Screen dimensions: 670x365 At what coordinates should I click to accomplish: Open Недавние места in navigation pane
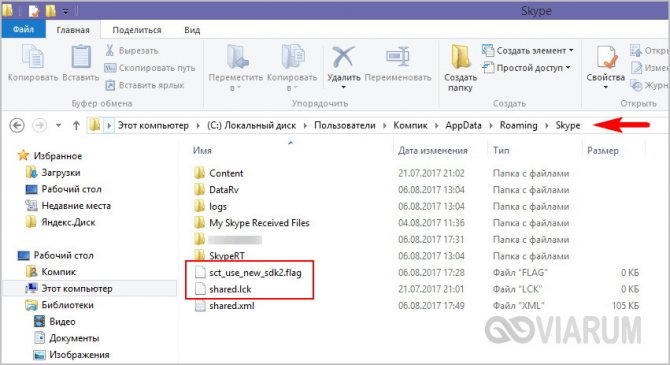[76, 206]
